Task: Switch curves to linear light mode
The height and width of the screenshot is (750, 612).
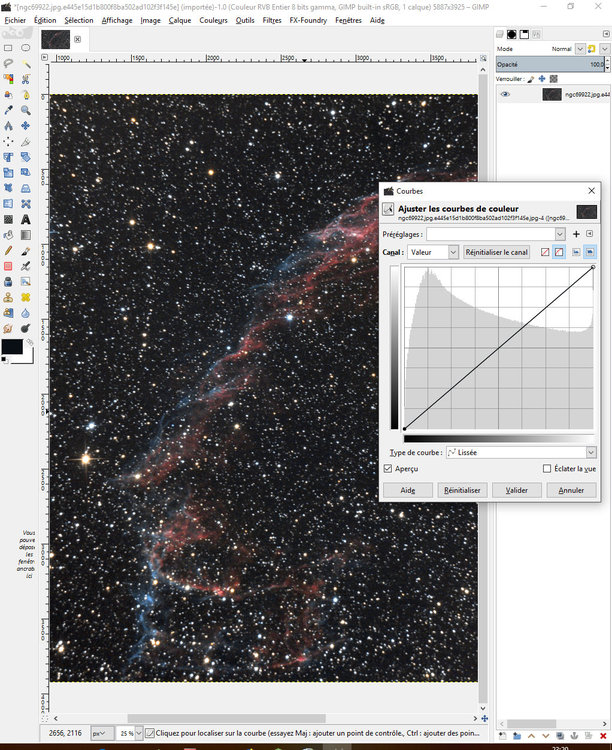Action: (545, 252)
